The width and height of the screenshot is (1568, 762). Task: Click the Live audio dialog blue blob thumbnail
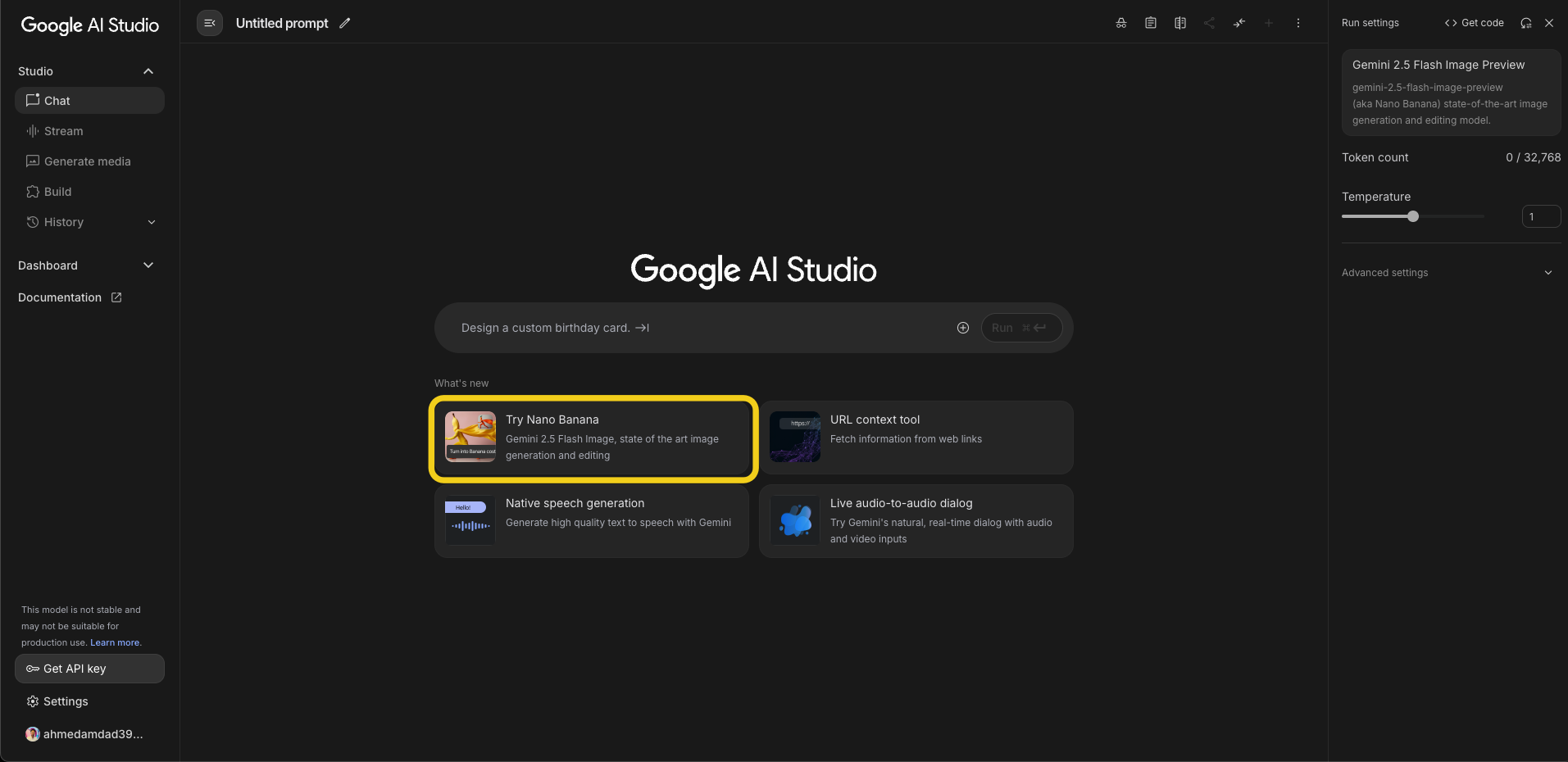click(x=795, y=520)
